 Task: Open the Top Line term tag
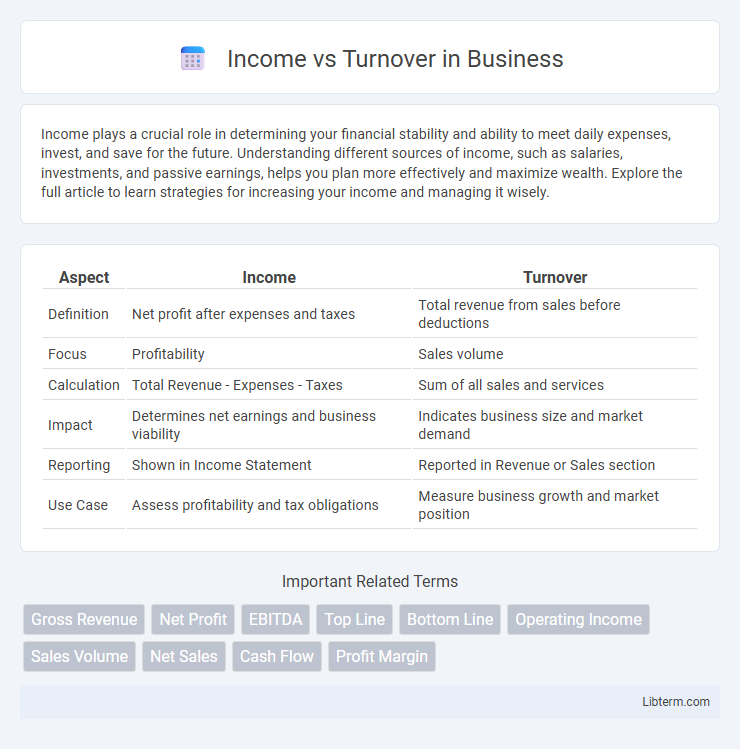pos(354,620)
